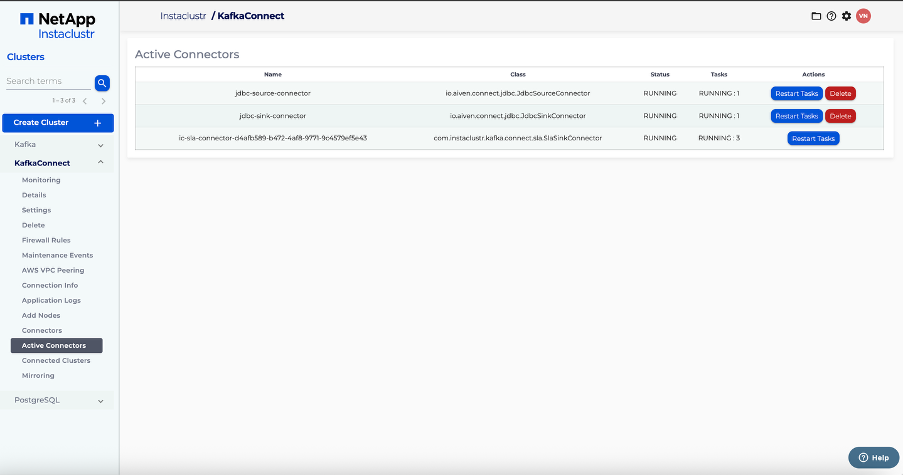The width and height of the screenshot is (904, 476).
Task: Open the settings gear icon
Action: [x=846, y=16]
